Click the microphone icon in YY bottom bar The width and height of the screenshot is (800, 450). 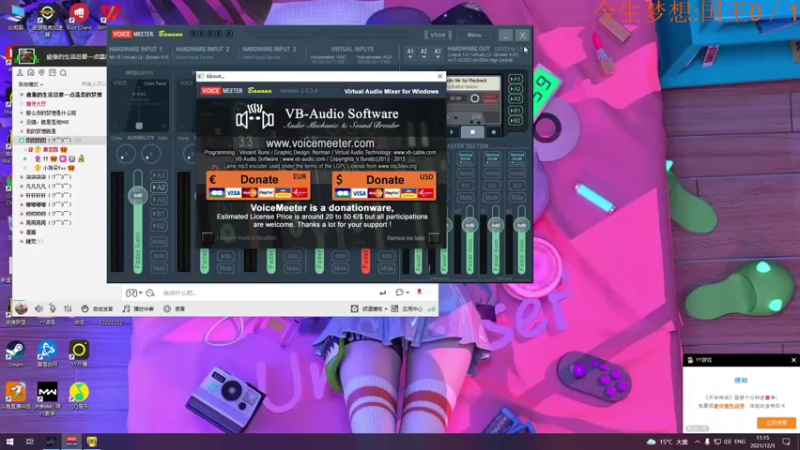(53, 309)
